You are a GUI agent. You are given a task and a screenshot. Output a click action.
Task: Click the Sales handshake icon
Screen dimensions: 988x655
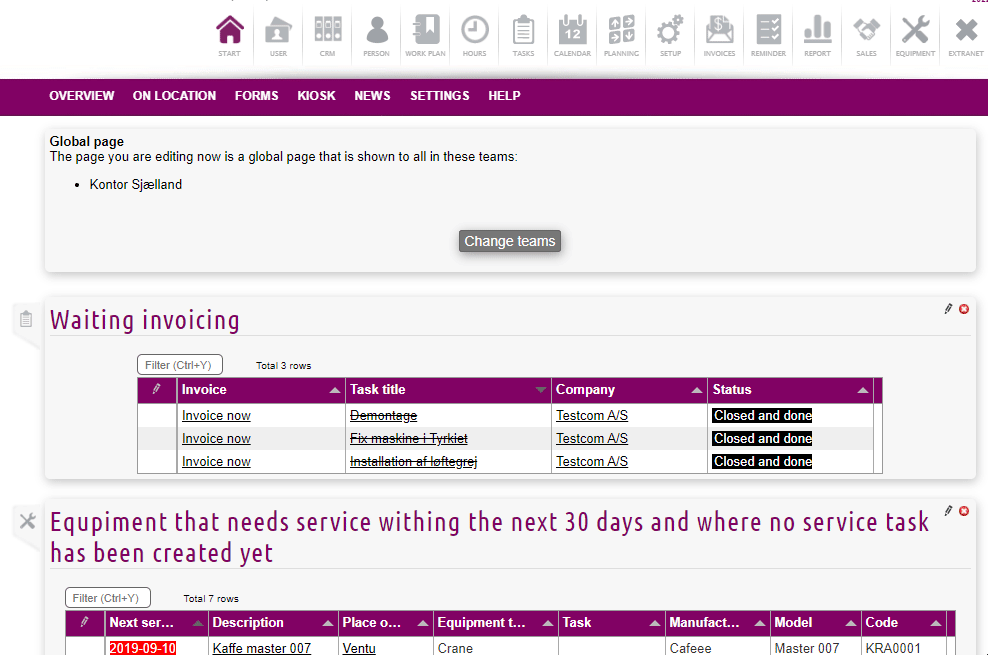click(x=866, y=35)
